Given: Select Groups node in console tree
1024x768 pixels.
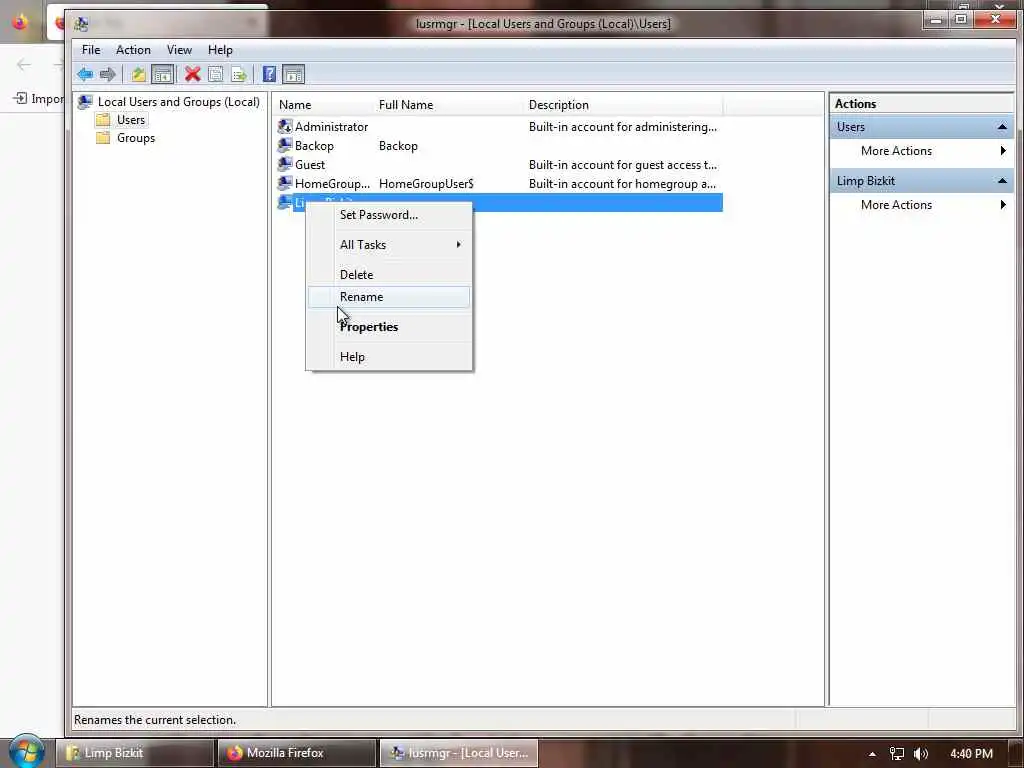Looking at the screenshot, I should [x=136, y=138].
